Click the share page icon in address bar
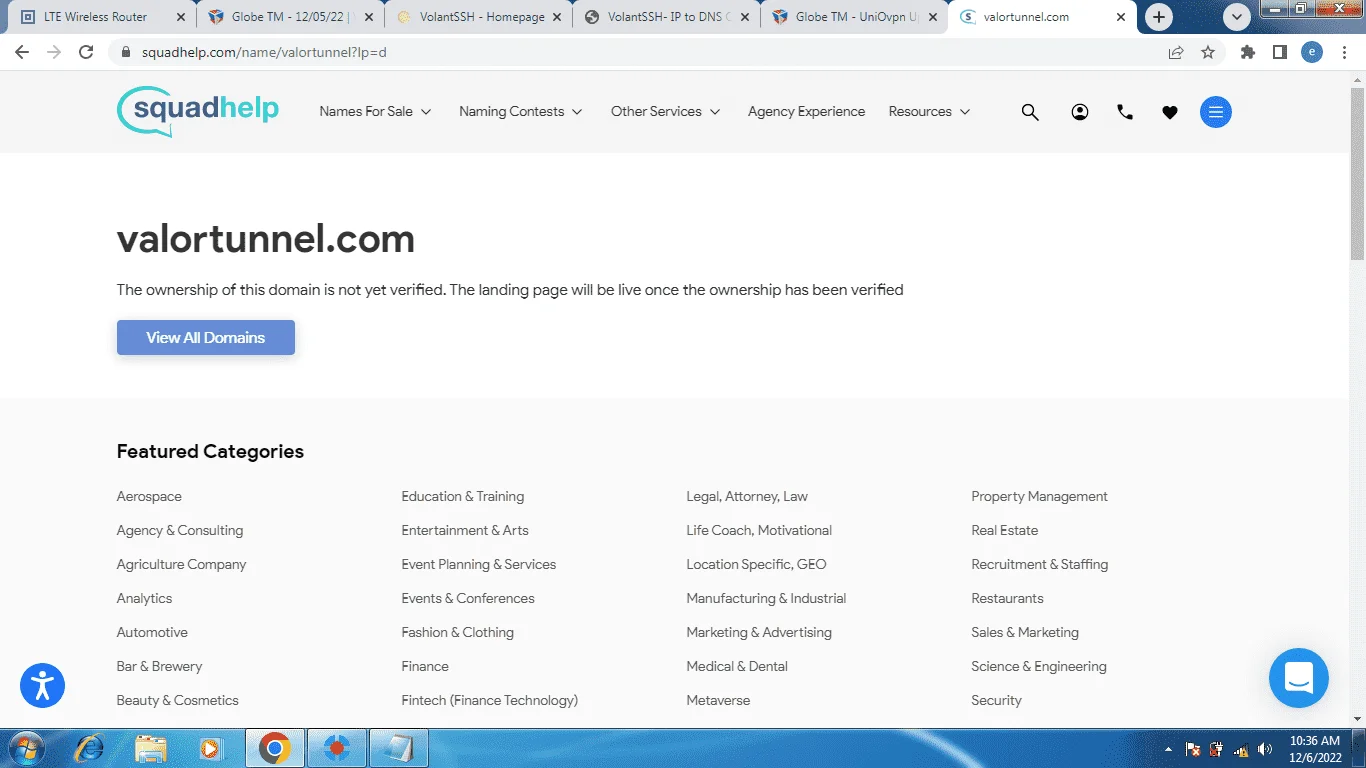 (1176, 52)
